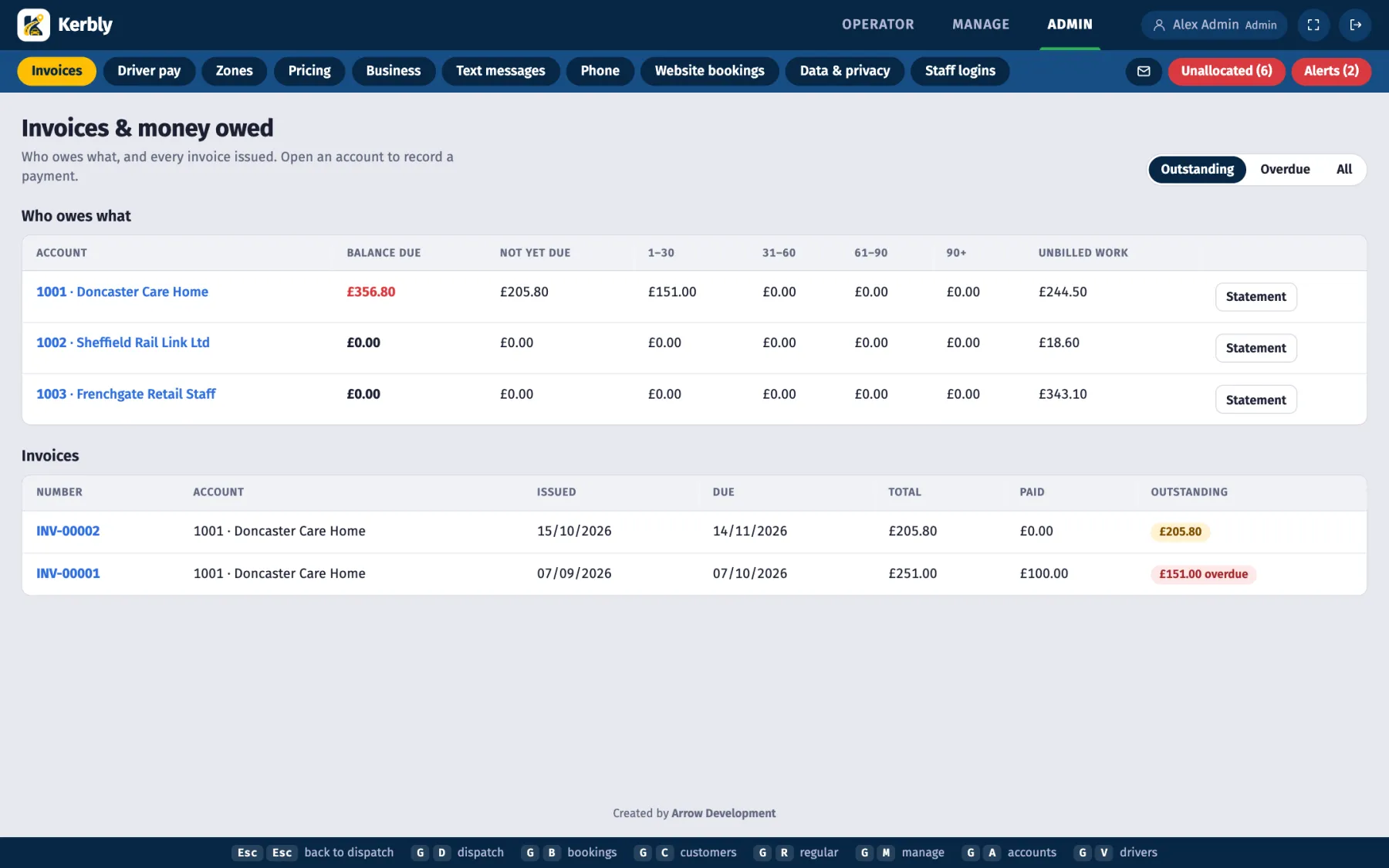Open the Driver pay tab
1389x868 pixels.
(149, 71)
